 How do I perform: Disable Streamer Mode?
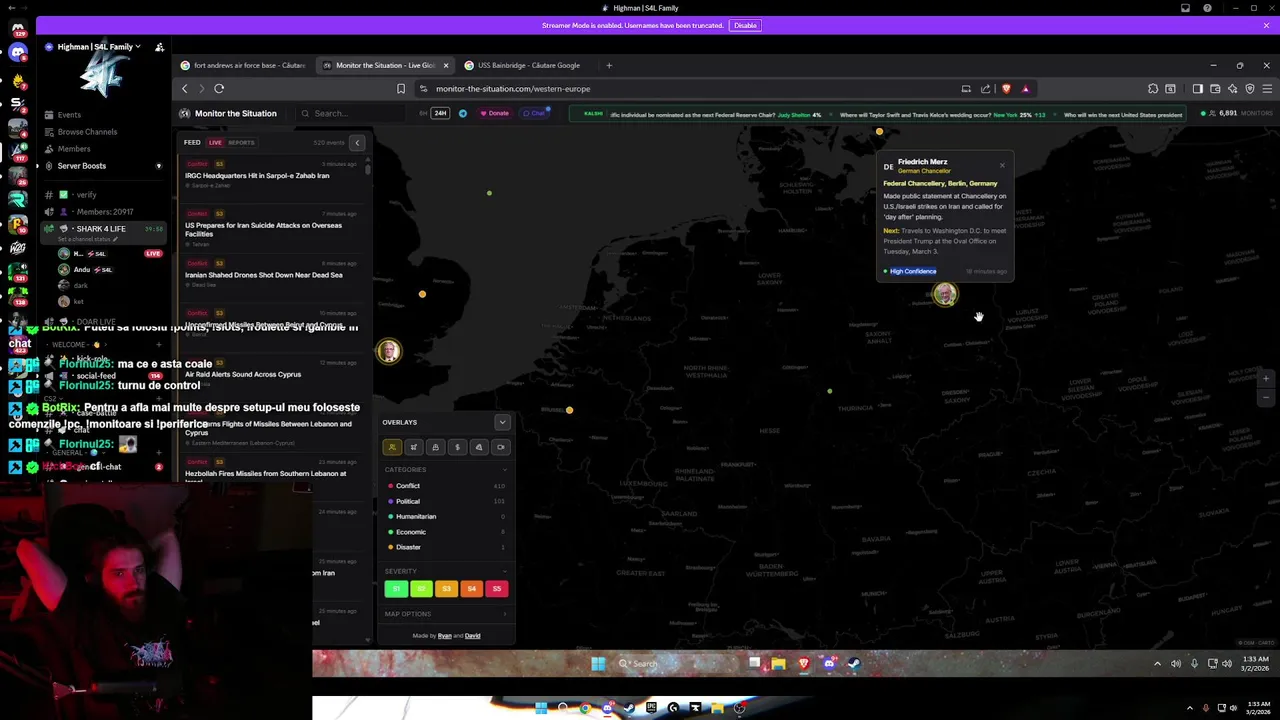tap(745, 25)
